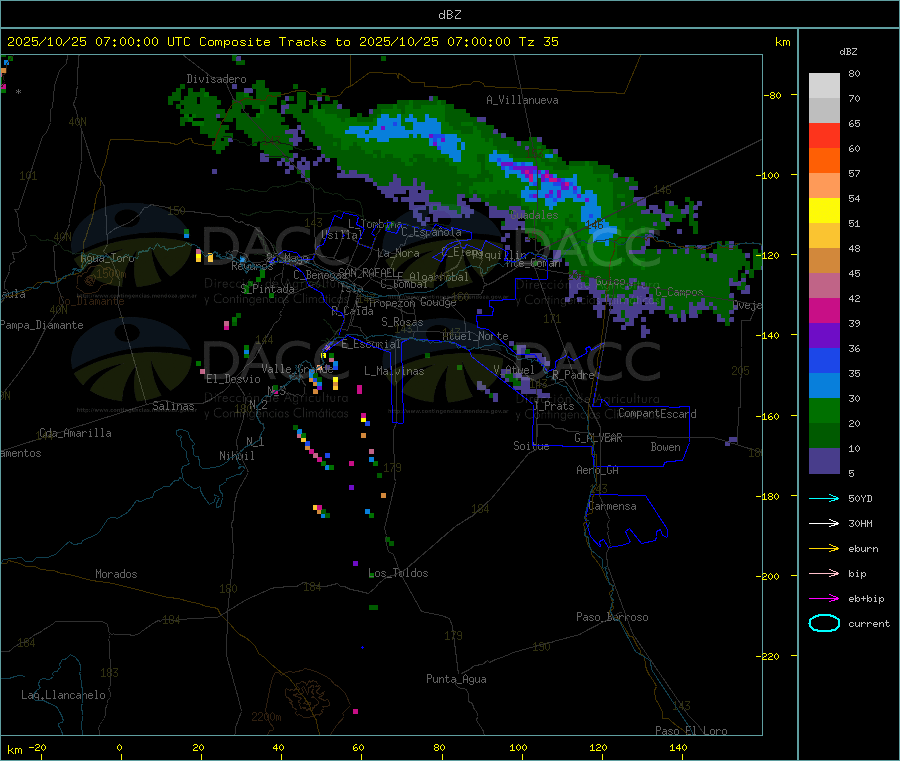Click the 'Soitue' map label
900x761 pixels.
pos(531,446)
